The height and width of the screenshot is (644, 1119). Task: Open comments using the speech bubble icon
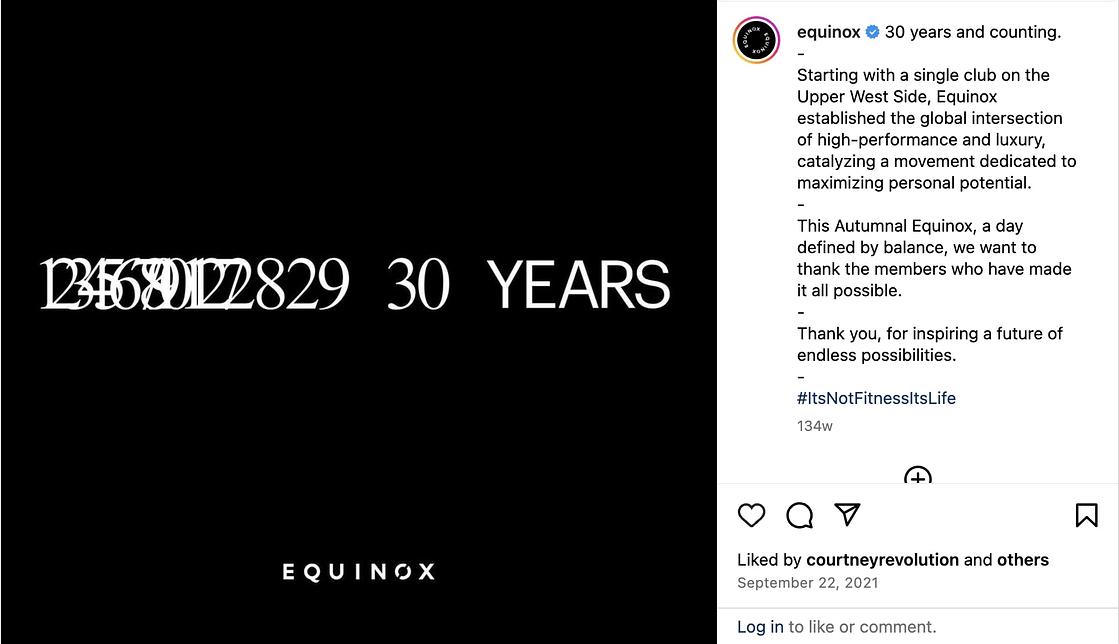click(799, 515)
